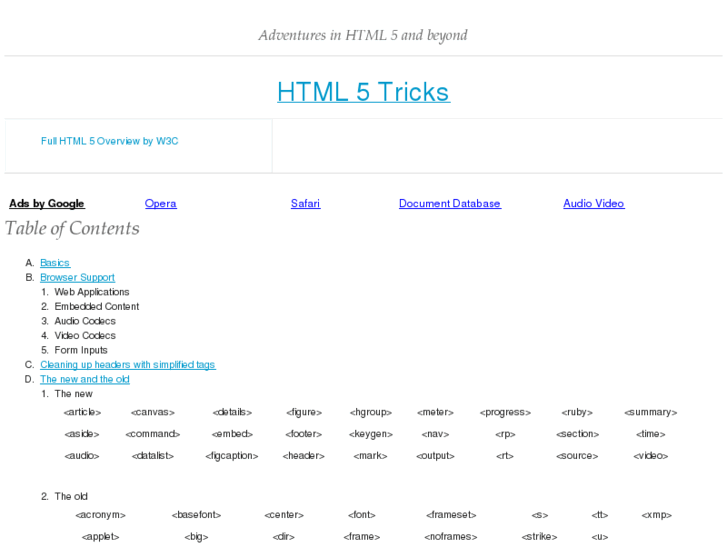The width and height of the screenshot is (727, 545).
Task: Select the <video> tag text
Action: (x=650, y=455)
